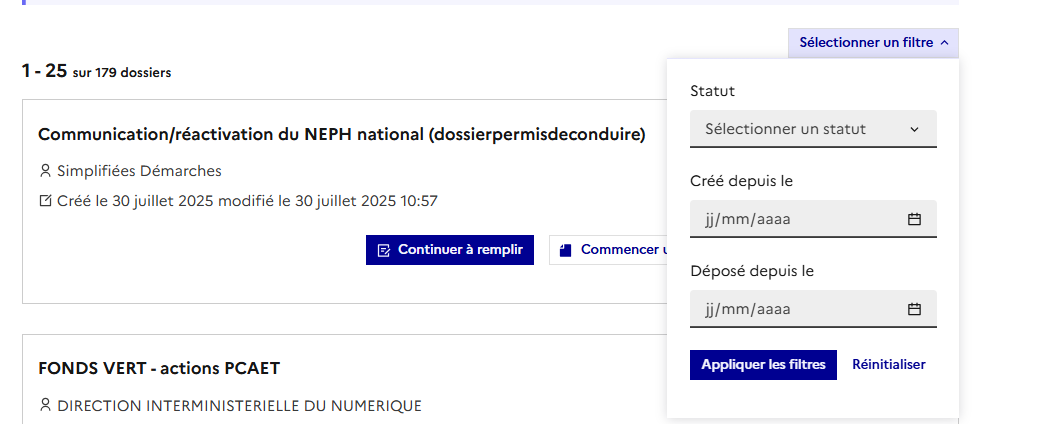Click the Simplifiées Démarches owner name
This screenshot has width=1064, height=424.
coord(139,171)
